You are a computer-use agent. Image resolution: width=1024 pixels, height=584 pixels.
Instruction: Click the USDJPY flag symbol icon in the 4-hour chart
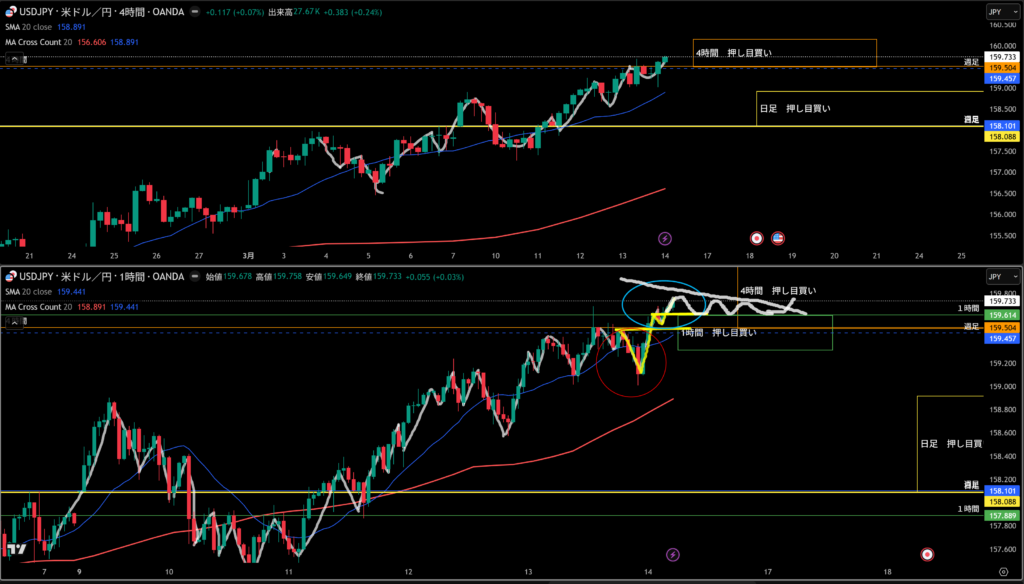(x=7, y=11)
